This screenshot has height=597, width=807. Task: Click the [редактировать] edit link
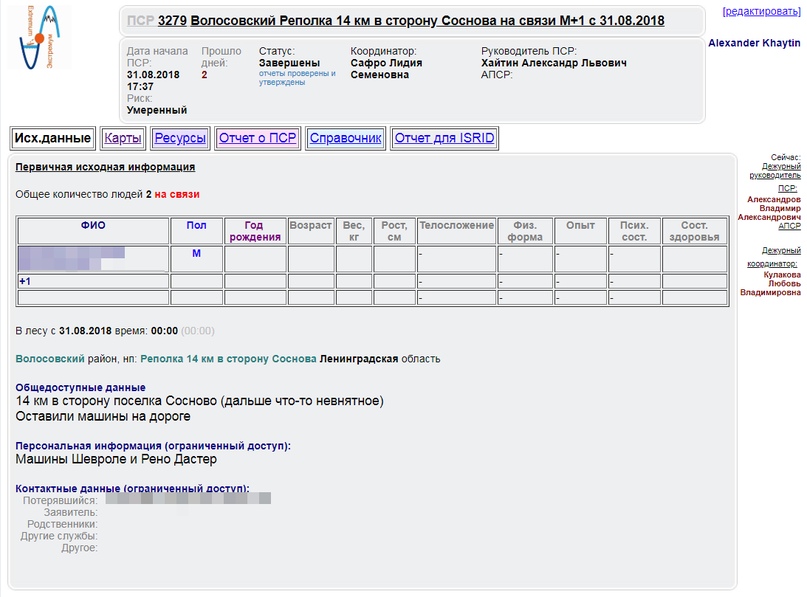pos(760,11)
